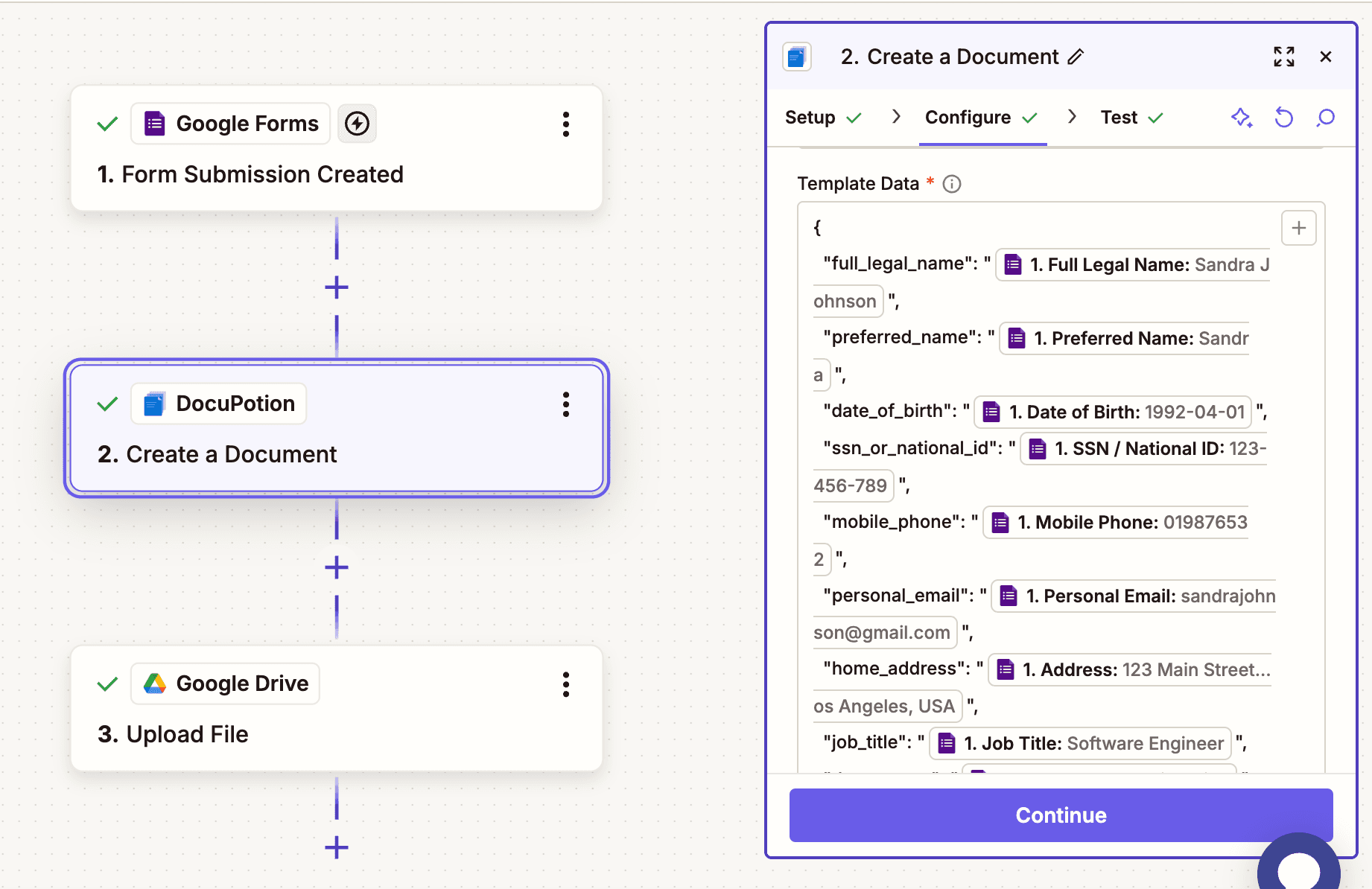Viewport: 1372px width, 889px height.
Task: Select the Form Submission Created step
Action: [x=337, y=148]
